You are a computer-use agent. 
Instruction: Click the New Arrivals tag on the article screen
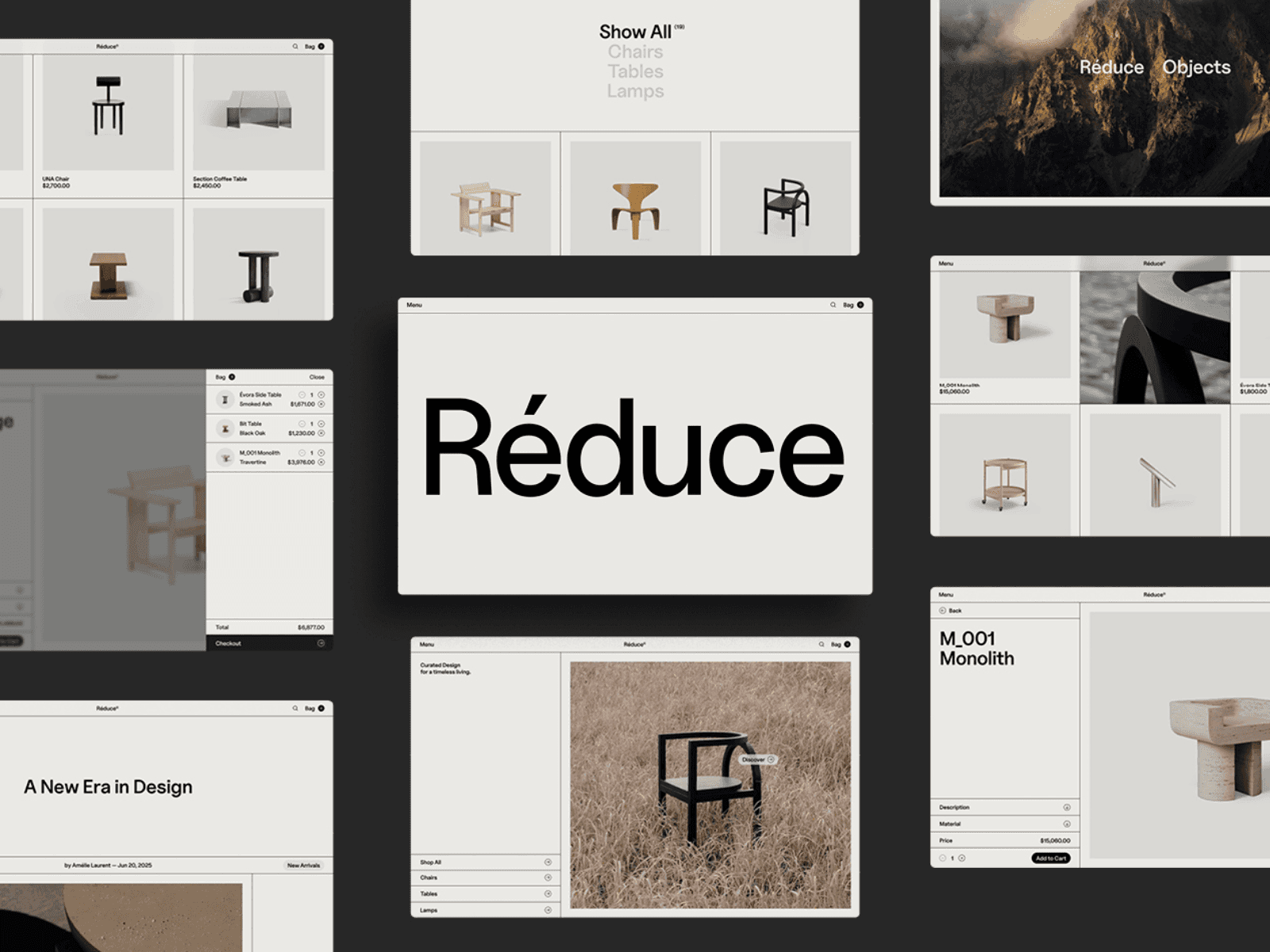tap(304, 866)
